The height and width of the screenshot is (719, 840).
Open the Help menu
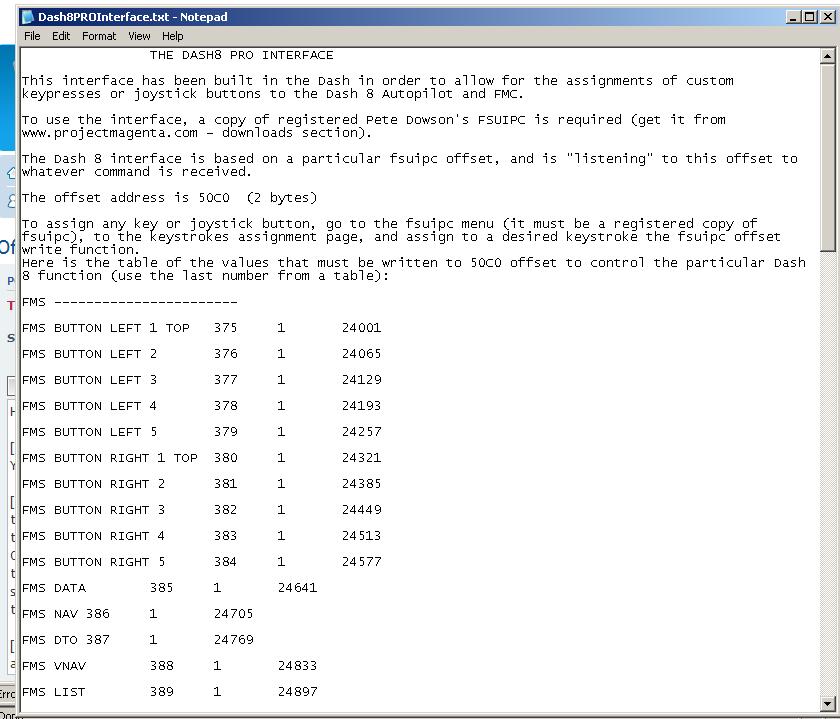172,36
